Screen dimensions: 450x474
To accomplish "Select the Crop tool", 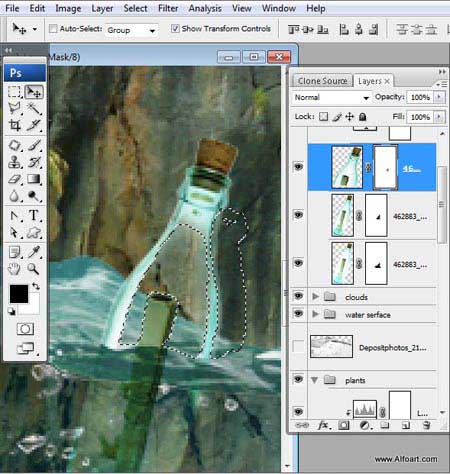I will 14,125.
